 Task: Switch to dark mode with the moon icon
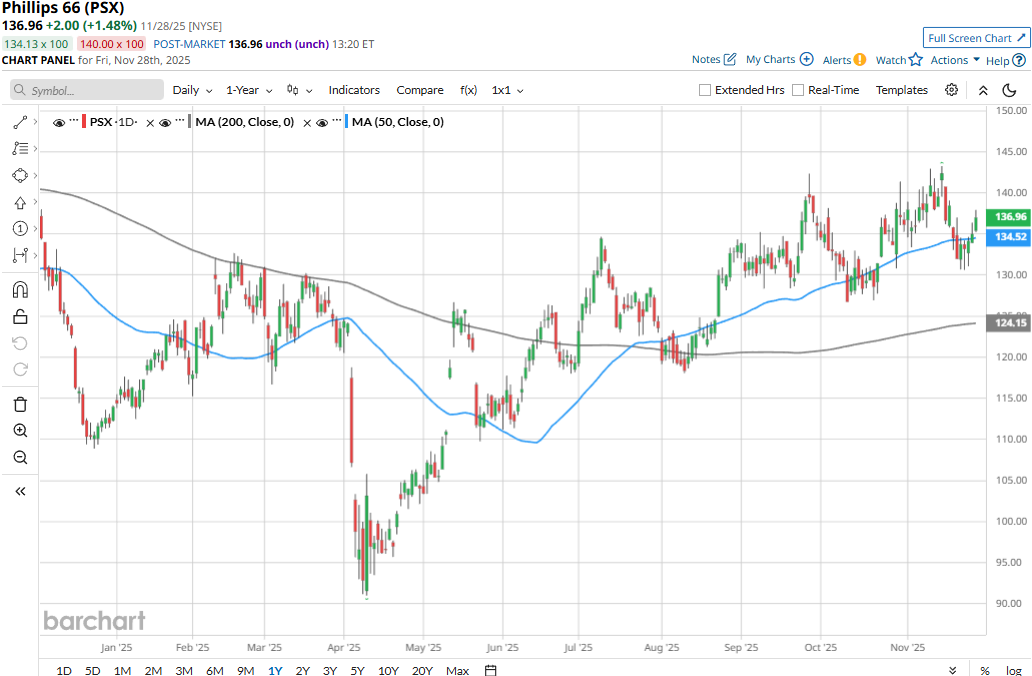point(1009,90)
